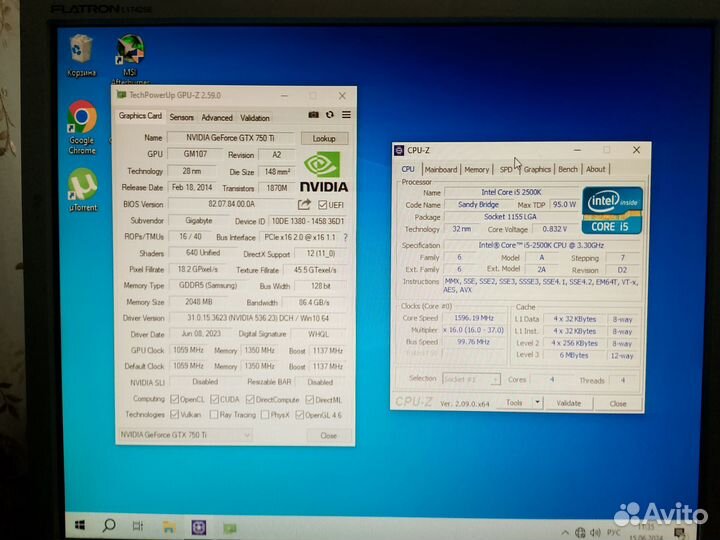Toggle the DirectCompute checkbox

[250, 399]
